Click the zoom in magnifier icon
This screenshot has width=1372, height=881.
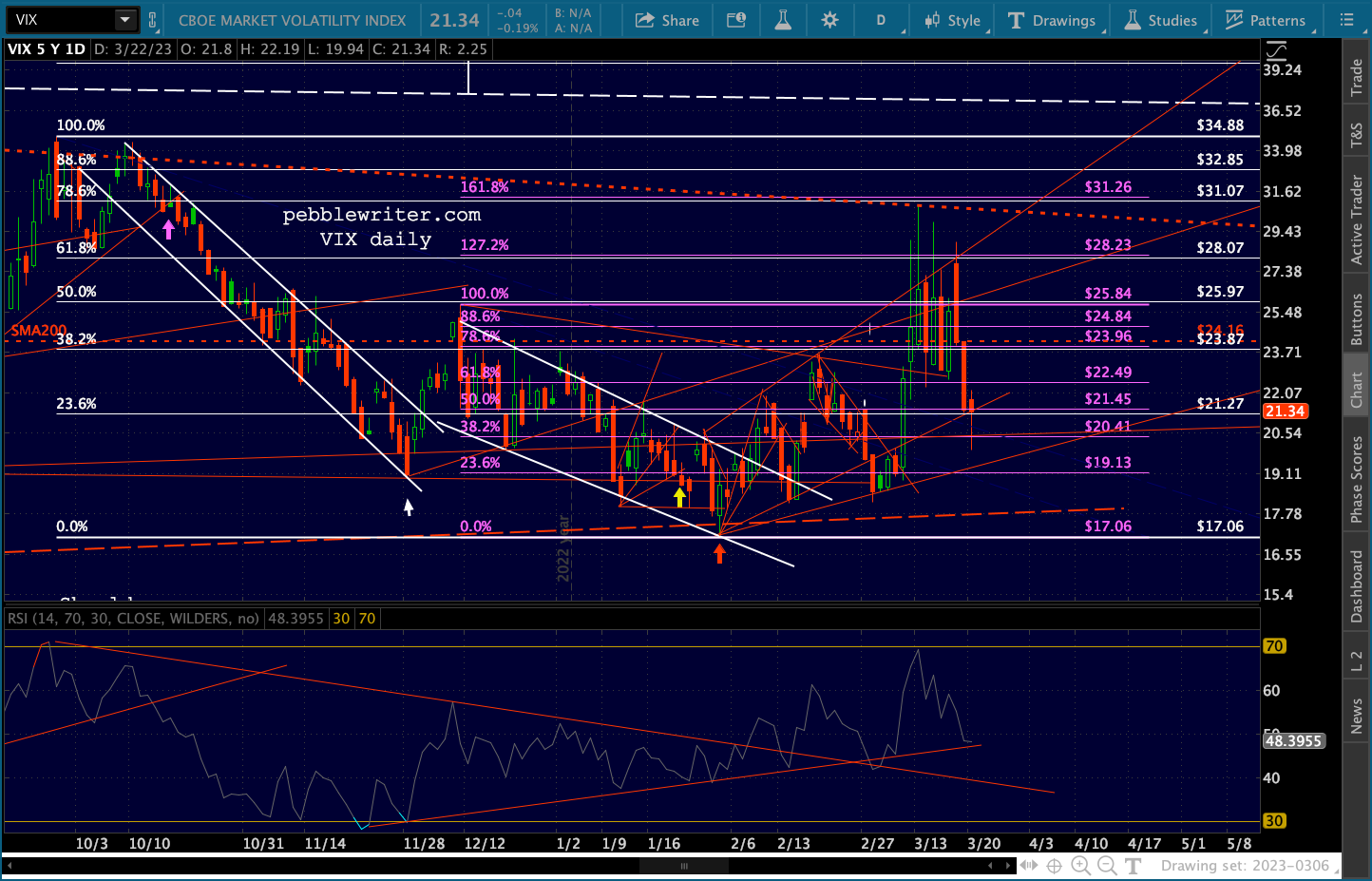1080,866
